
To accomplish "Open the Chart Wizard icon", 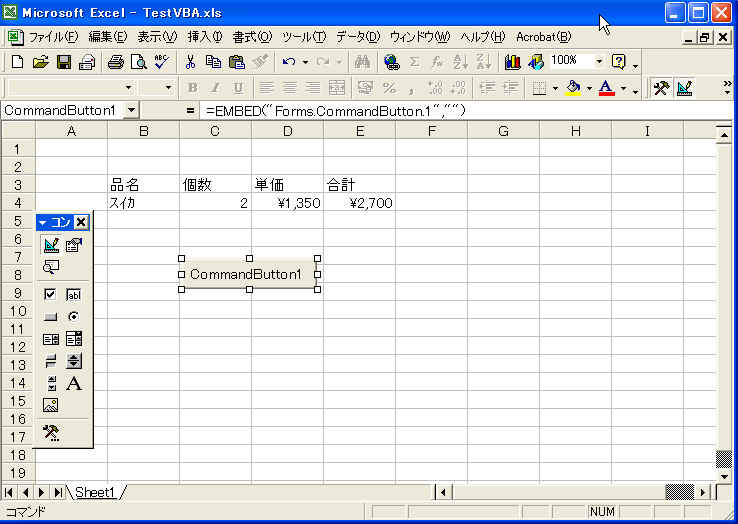I will (512, 62).
